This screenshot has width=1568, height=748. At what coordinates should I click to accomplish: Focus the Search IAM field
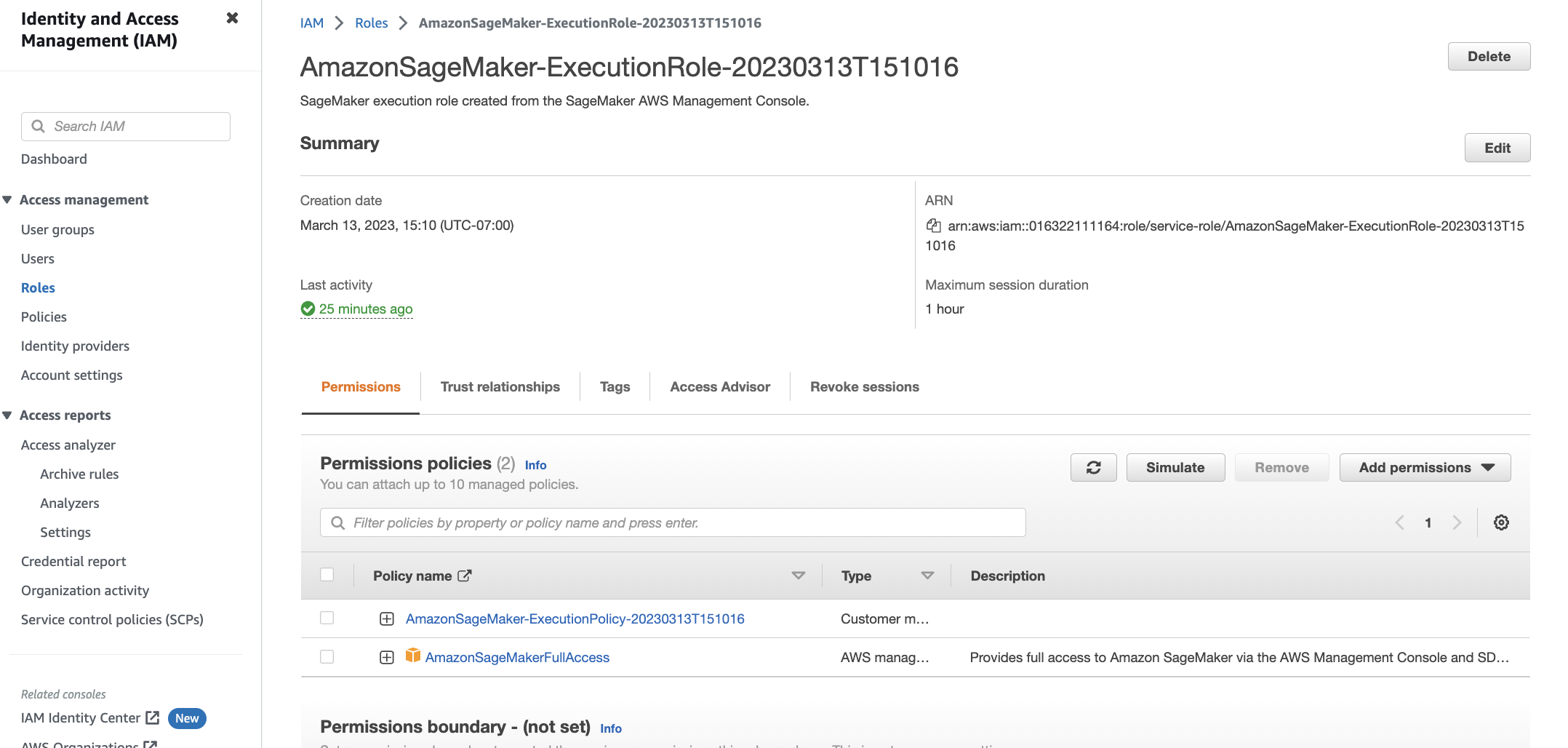126,127
